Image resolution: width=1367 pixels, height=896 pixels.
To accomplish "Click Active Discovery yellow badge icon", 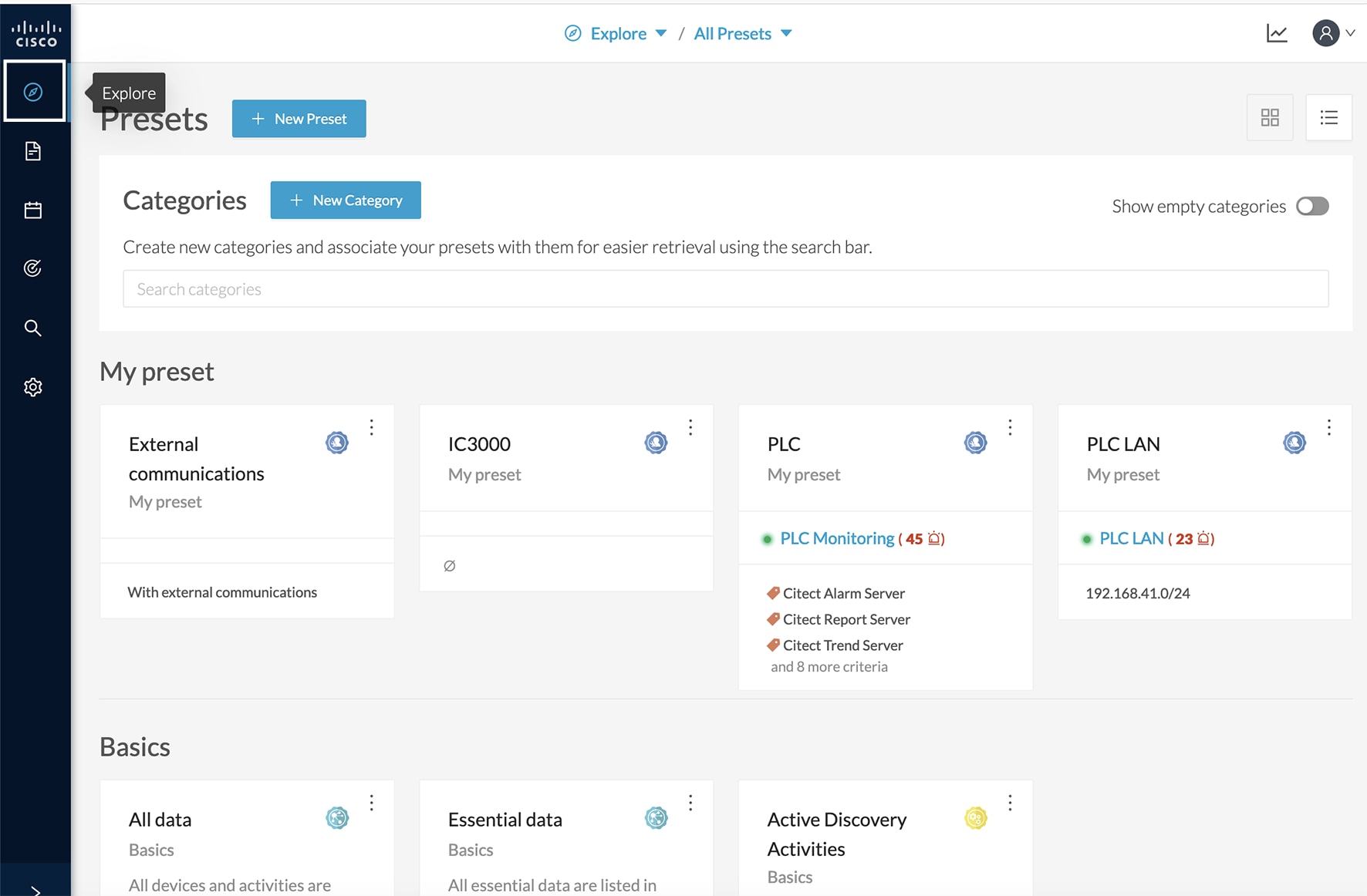I will [976, 818].
